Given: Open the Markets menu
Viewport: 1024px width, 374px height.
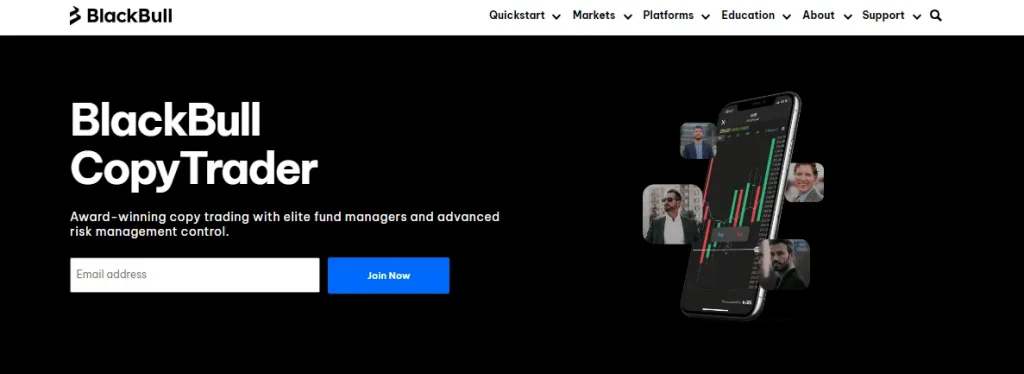Looking at the screenshot, I should (594, 15).
